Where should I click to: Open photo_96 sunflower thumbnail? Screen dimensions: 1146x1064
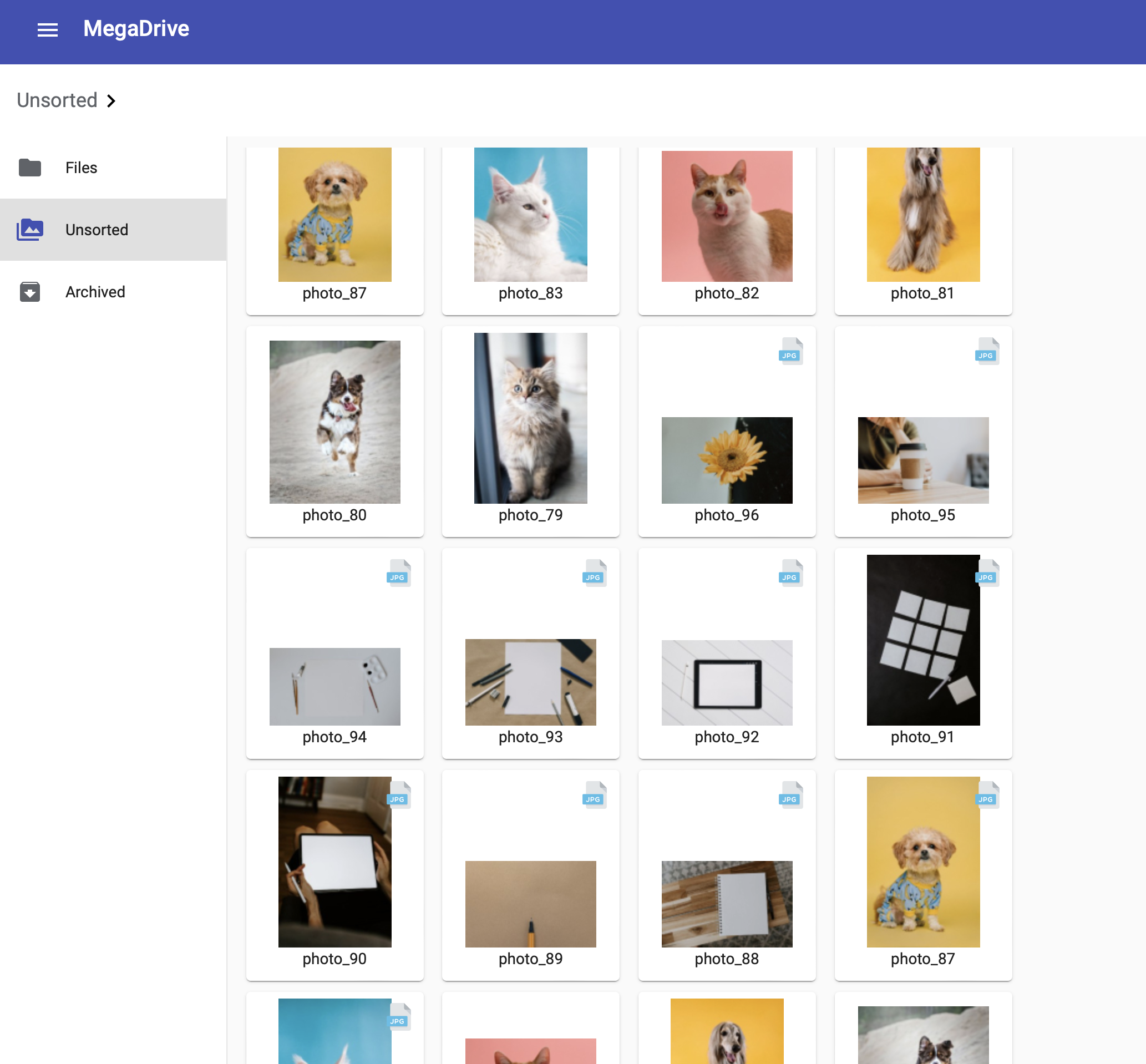[727, 460]
